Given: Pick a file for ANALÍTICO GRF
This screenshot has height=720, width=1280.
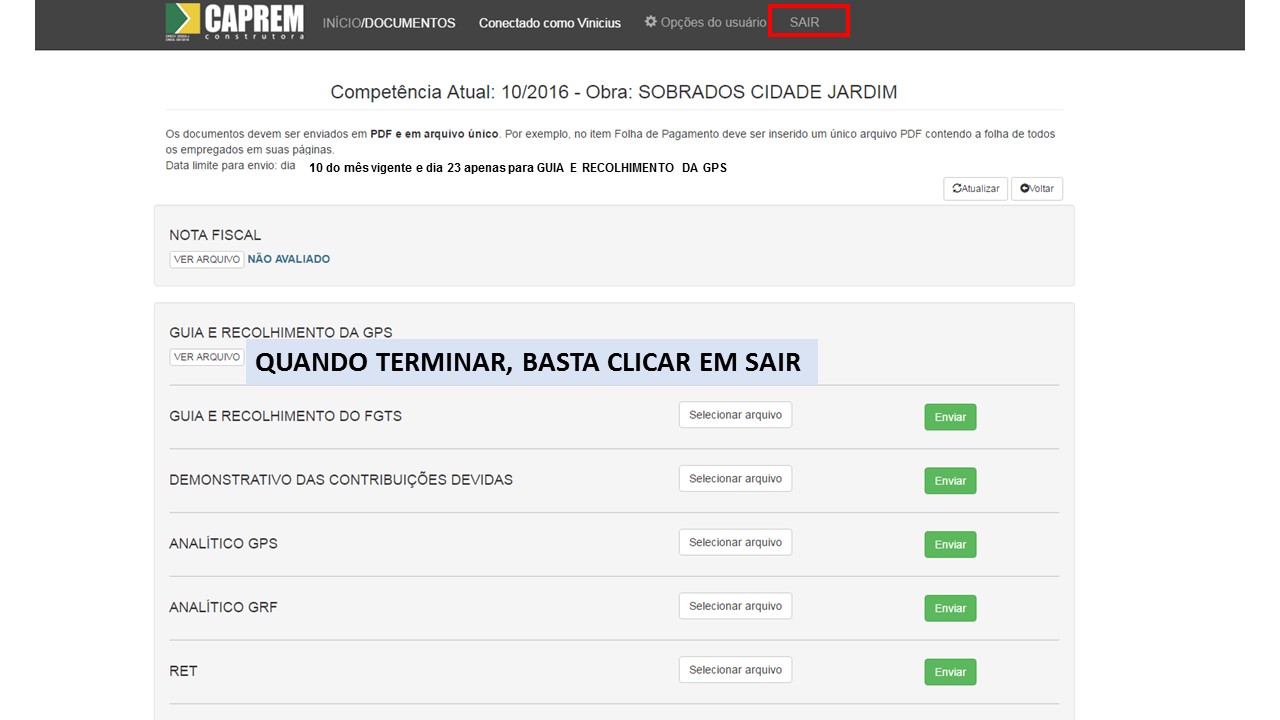Looking at the screenshot, I should [x=735, y=606].
